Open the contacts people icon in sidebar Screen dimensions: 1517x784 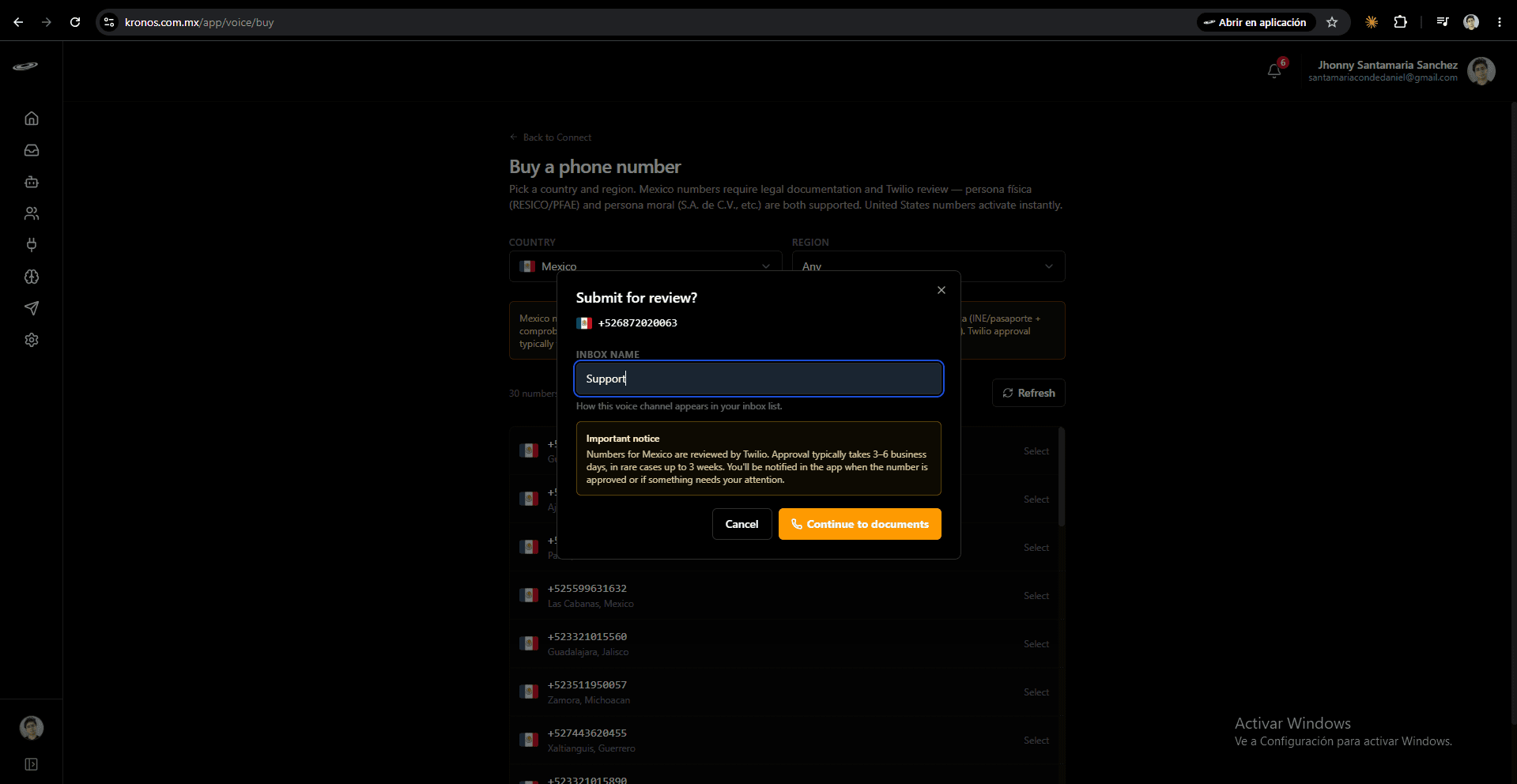[x=32, y=213]
